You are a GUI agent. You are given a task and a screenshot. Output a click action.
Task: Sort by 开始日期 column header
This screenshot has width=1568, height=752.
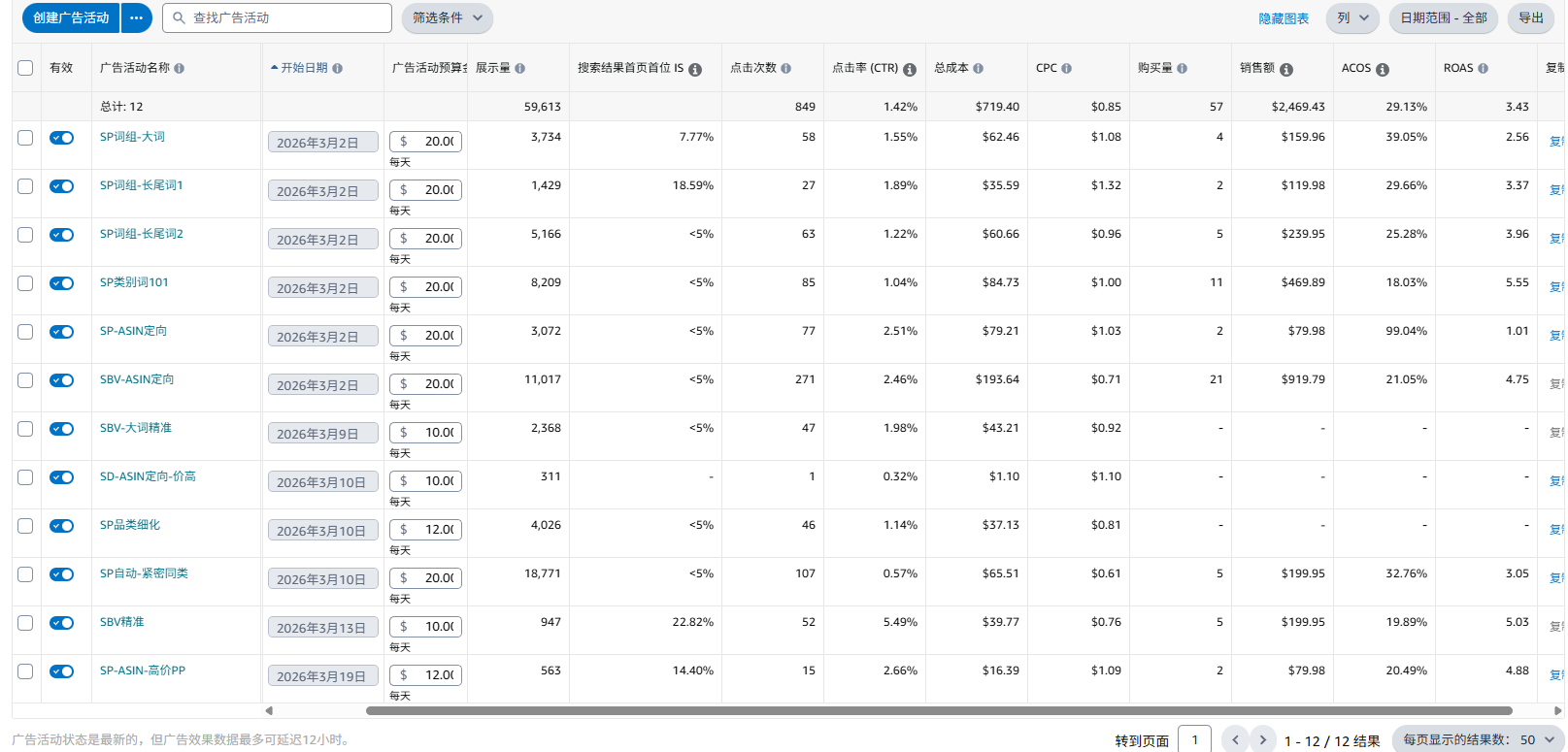click(x=304, y=68)
